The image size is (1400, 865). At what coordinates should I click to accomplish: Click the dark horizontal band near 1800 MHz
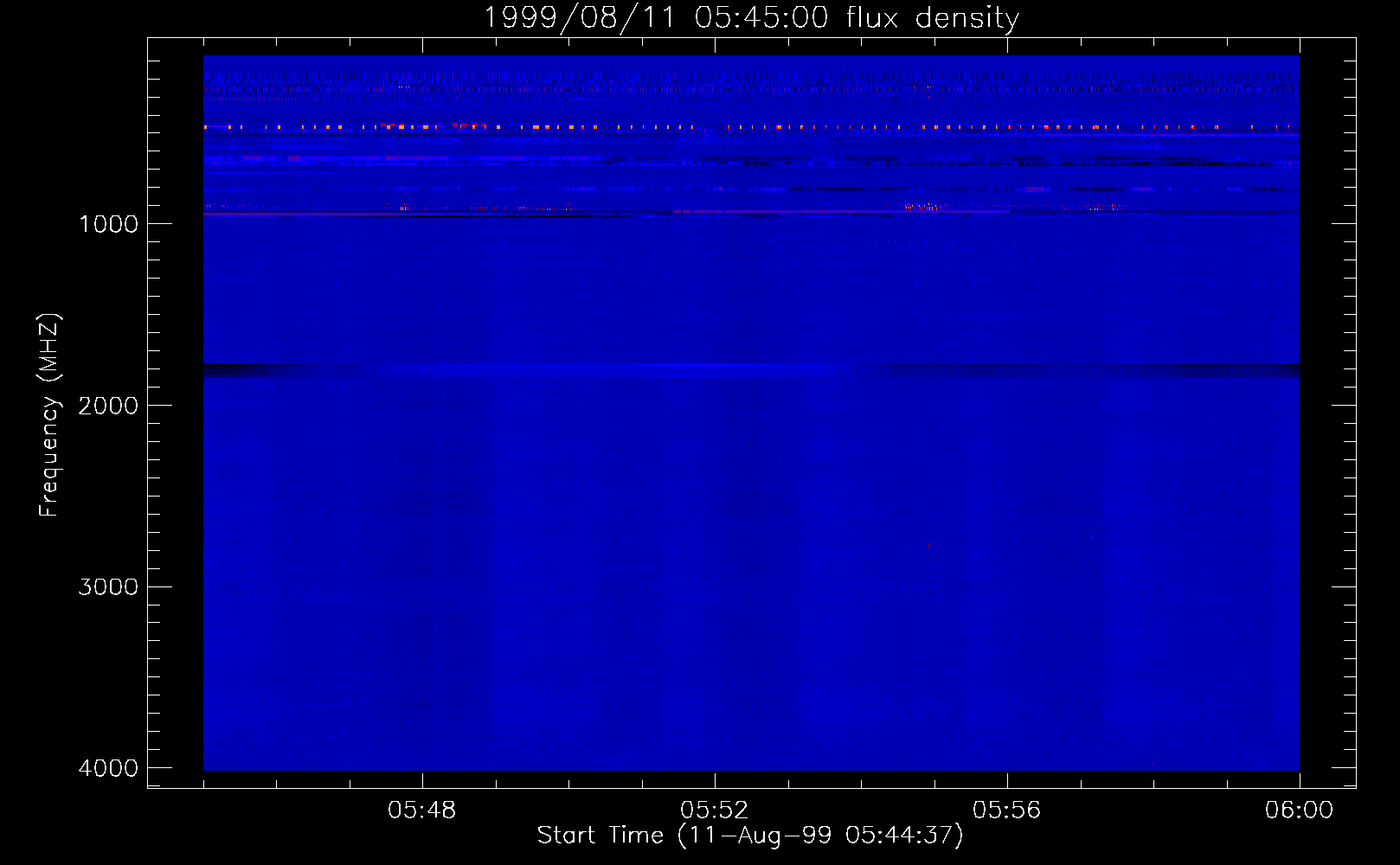coord(751,370)
